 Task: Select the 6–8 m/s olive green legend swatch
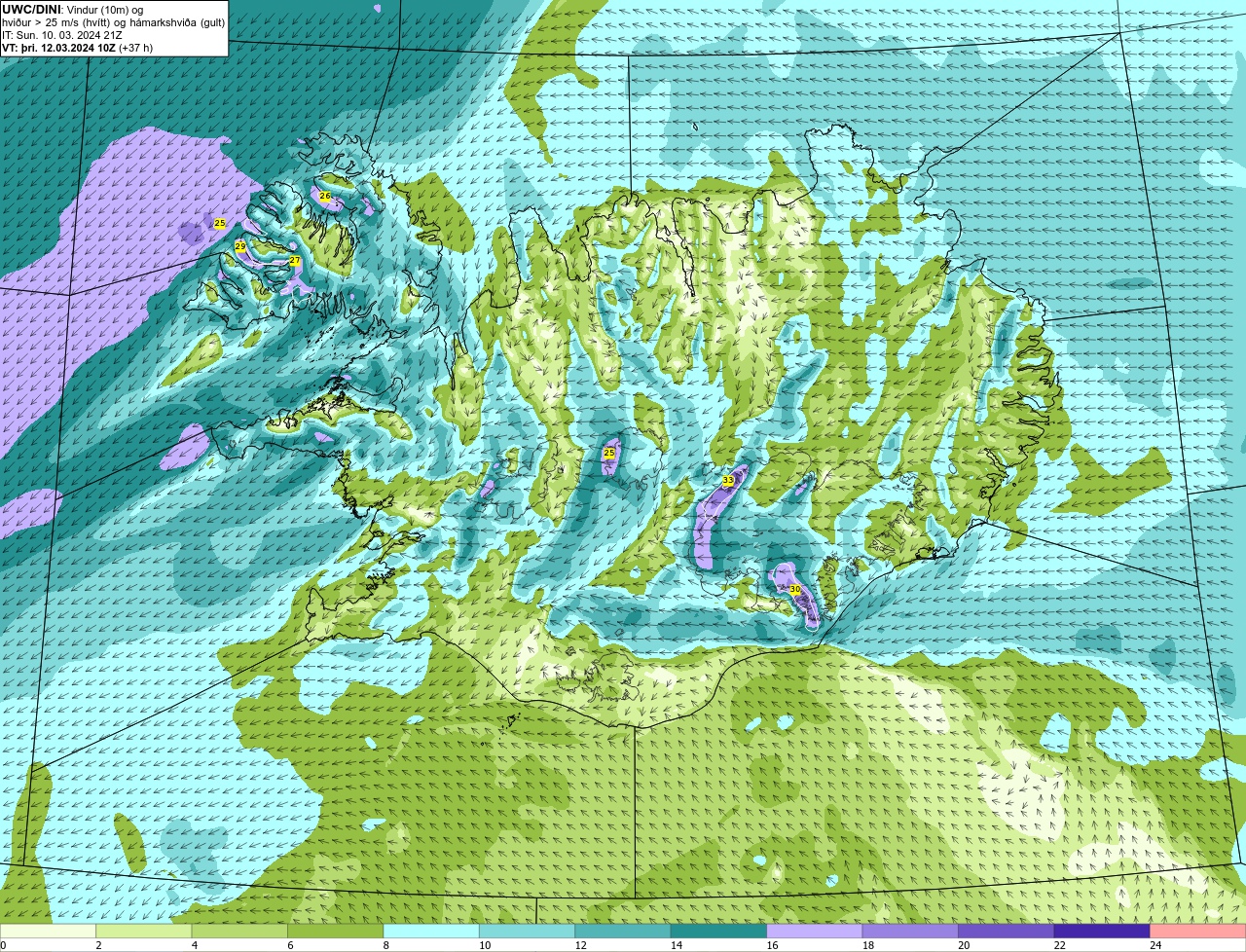(x=336, y=931)
